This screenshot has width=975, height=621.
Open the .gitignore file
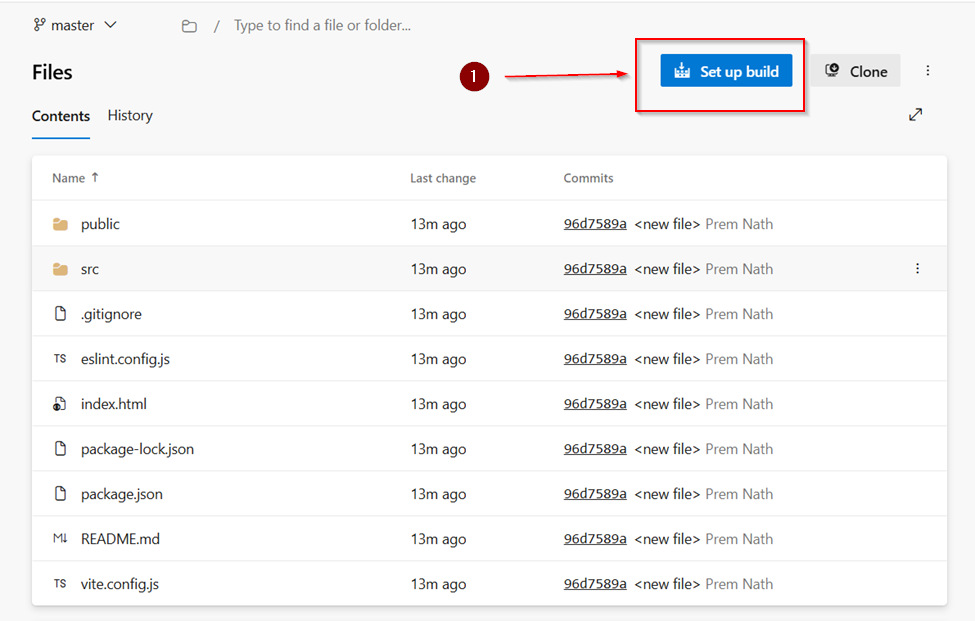[111, 314]
